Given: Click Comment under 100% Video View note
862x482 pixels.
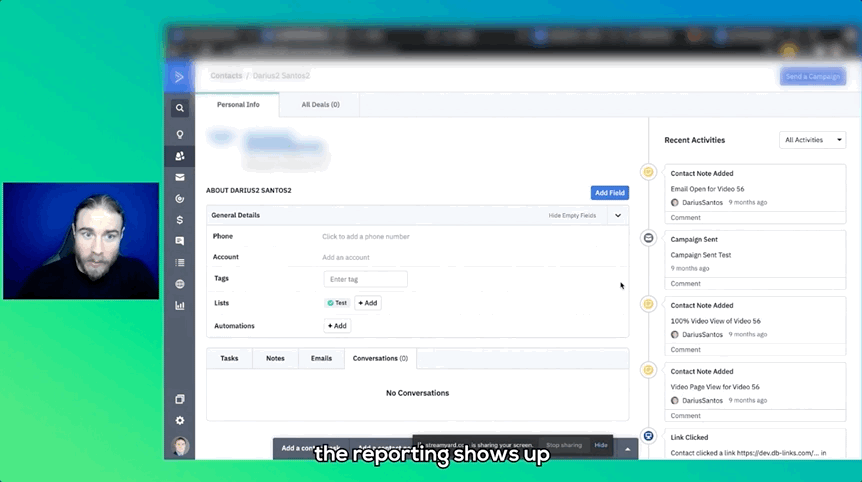Looking at the screenshot, I should (686, 350).
